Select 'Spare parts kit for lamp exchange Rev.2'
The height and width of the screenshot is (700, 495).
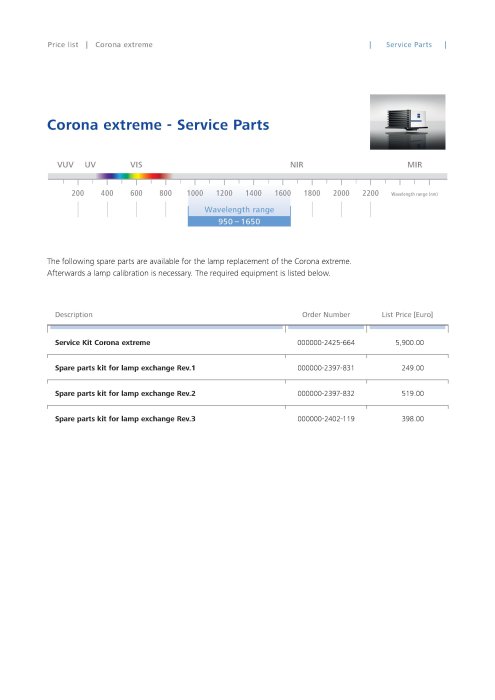[125, 393]
